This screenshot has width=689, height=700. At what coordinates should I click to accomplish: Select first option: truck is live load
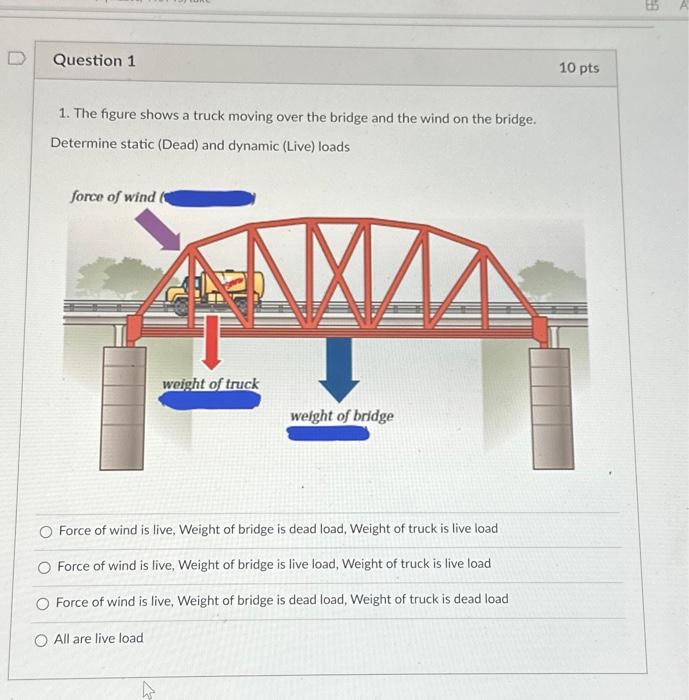point(46,532)
